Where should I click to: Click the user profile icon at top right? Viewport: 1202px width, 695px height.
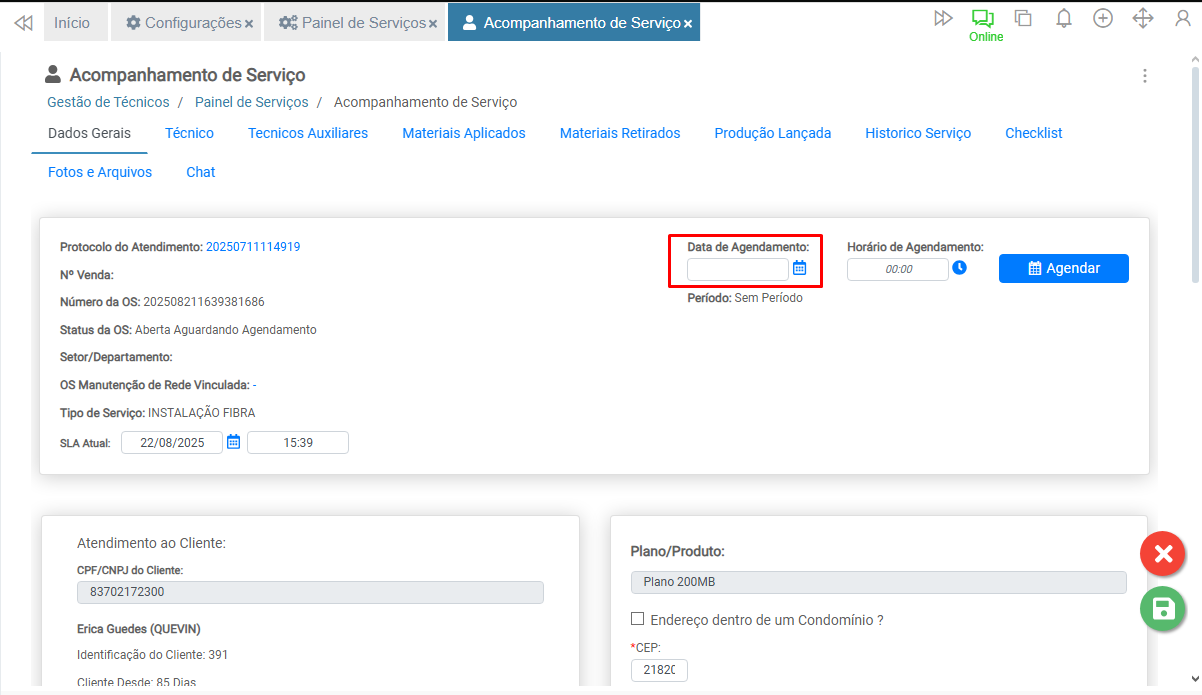pyautogui.click(x=1182, y=18)
